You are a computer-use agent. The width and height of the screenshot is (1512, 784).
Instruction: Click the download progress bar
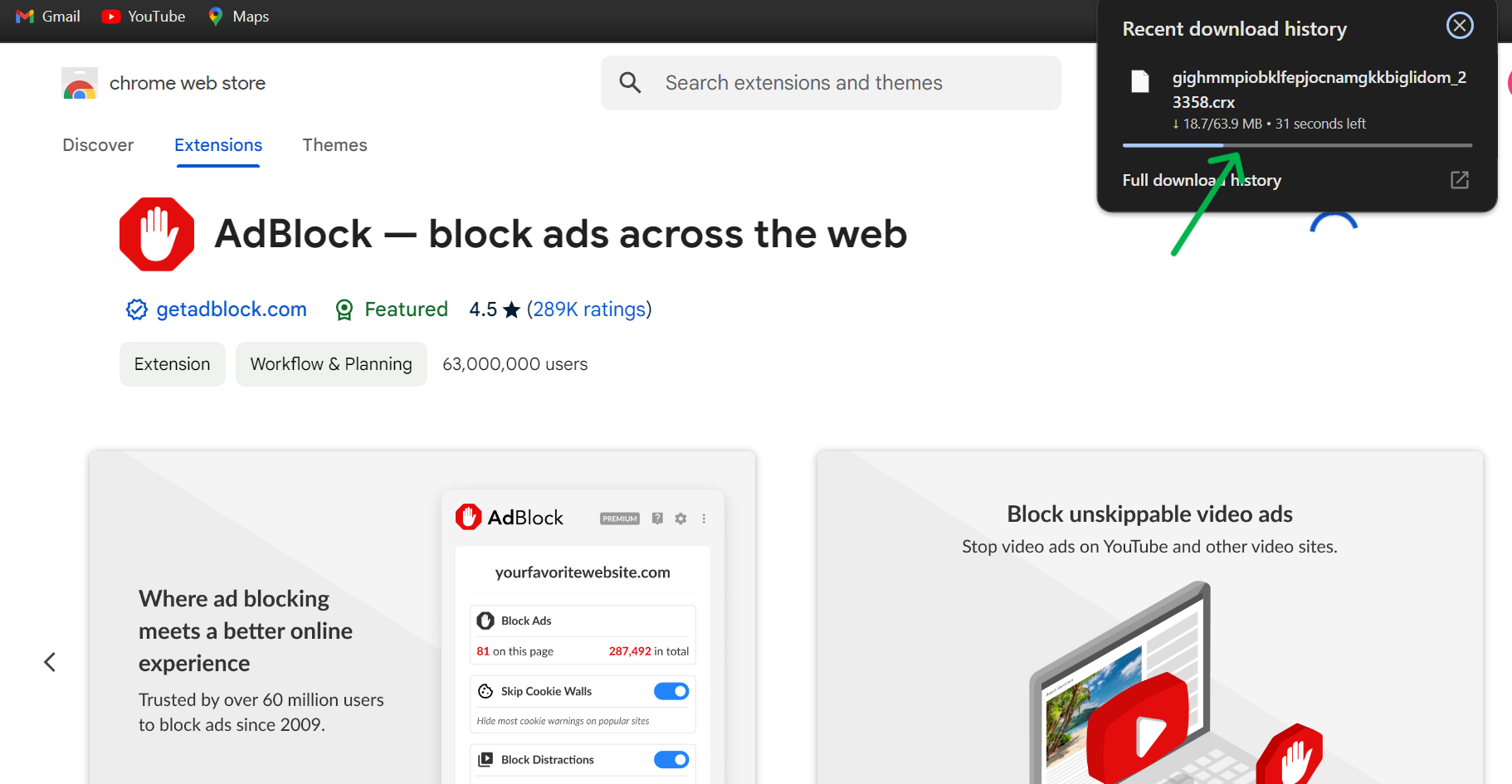(x=1297, y=145)
